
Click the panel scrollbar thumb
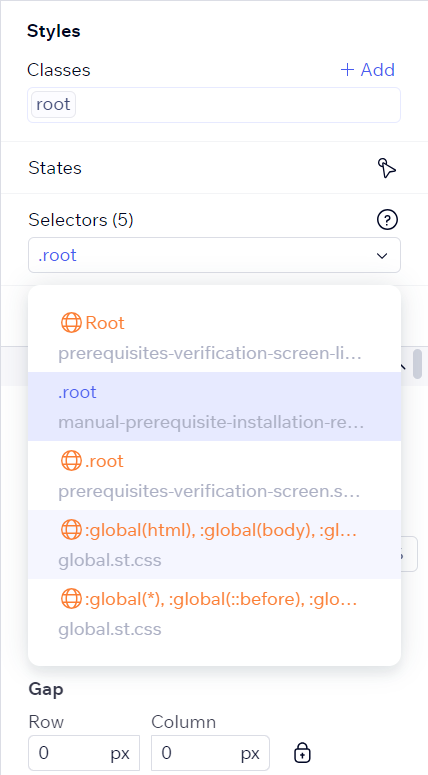pos(418,364)
